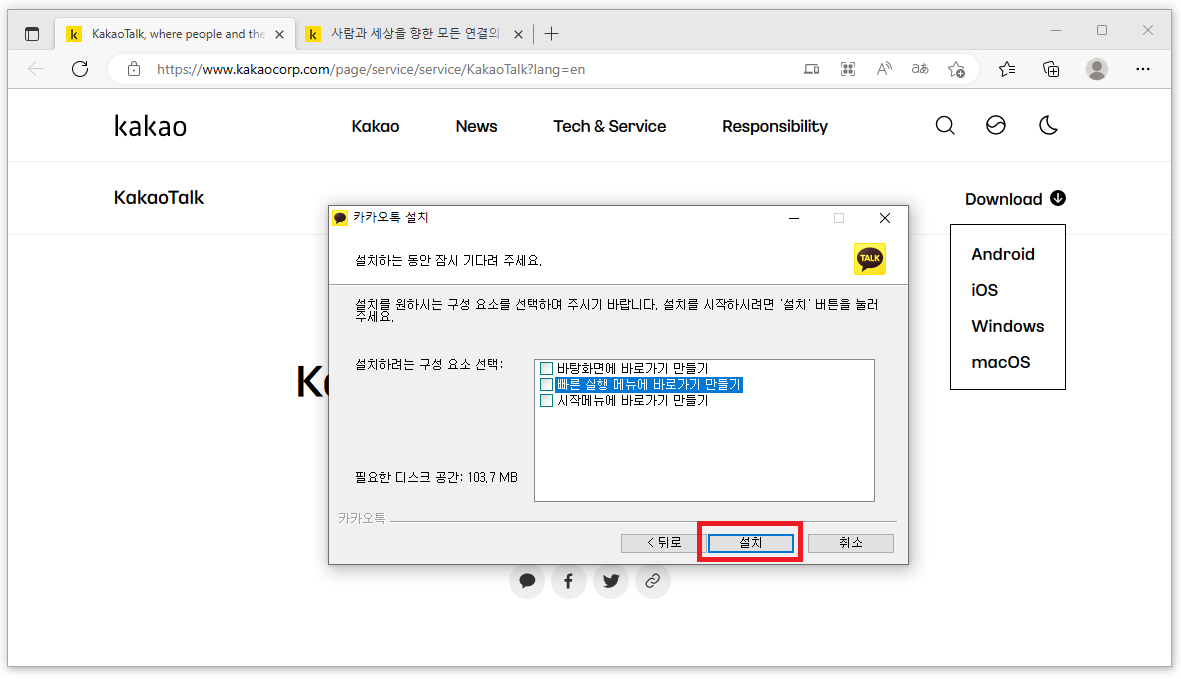
Task: Click the installer title bar KakaoTalk icon
Action: click(340, 218)
